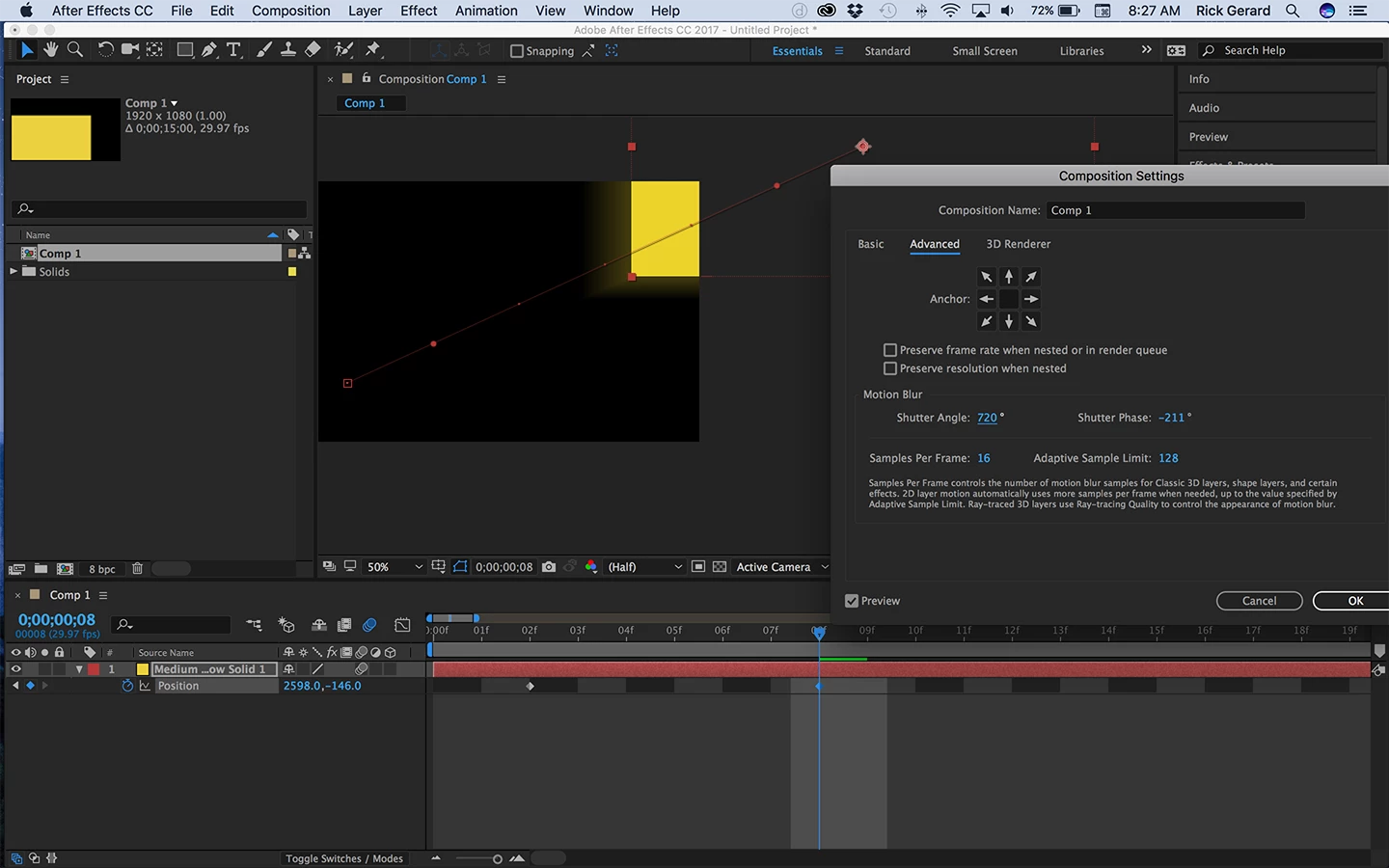Screen dimensions: 1389x868
Task: Open the Project panel menu
Action: point(65,79)
